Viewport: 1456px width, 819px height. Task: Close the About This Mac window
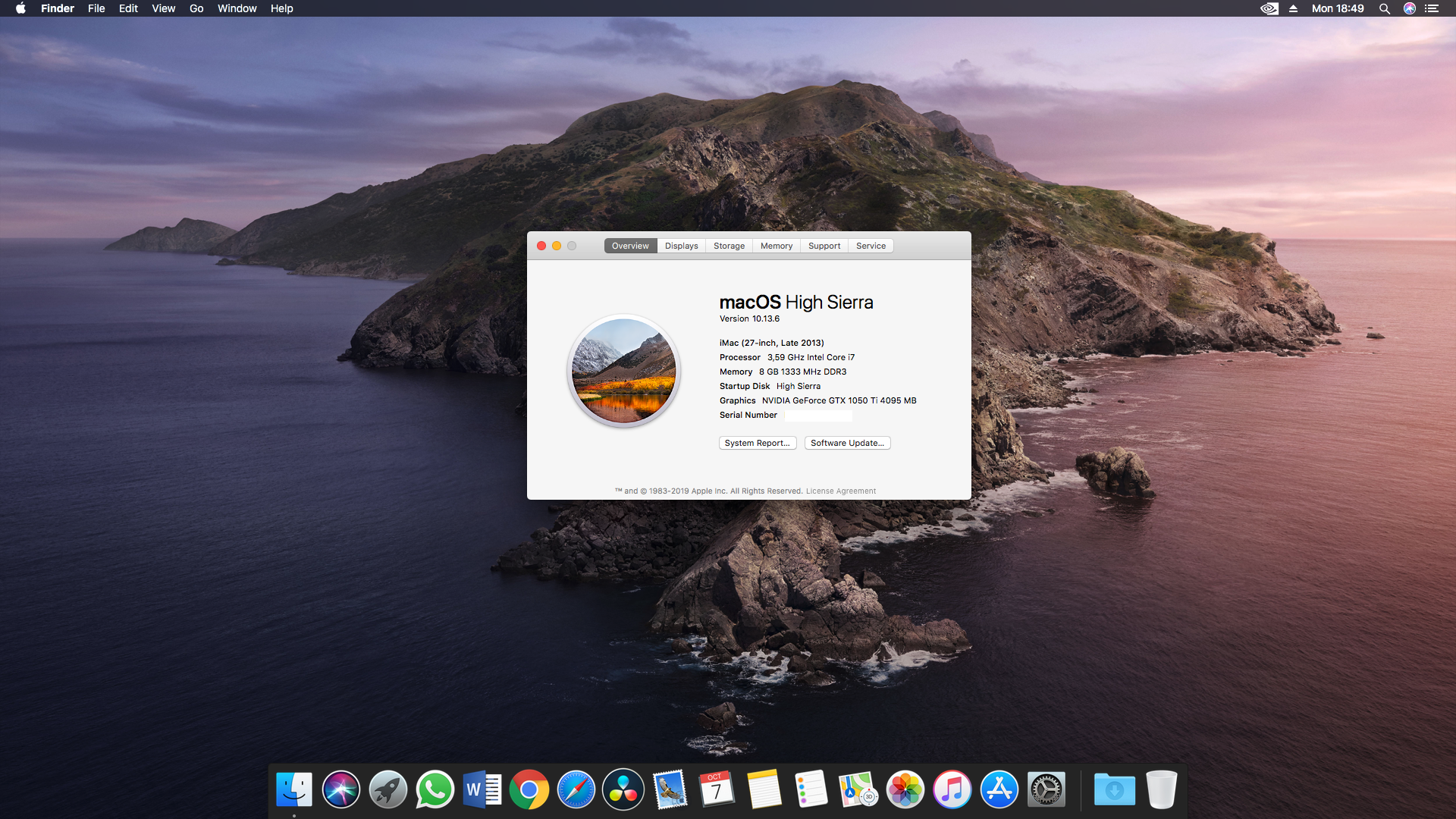(x=541, y=246)
